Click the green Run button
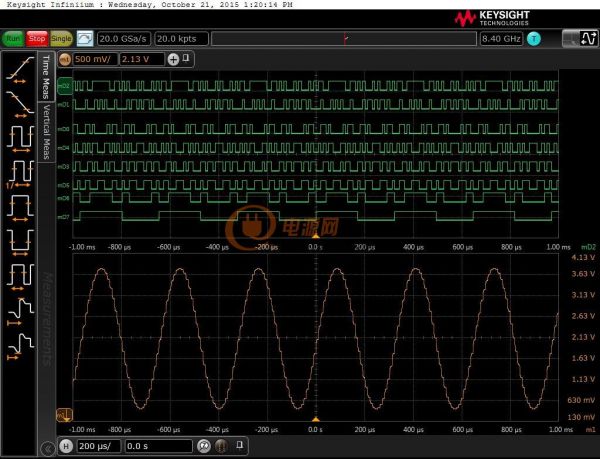This screenshot has height=459, width=600. point(13,39)
